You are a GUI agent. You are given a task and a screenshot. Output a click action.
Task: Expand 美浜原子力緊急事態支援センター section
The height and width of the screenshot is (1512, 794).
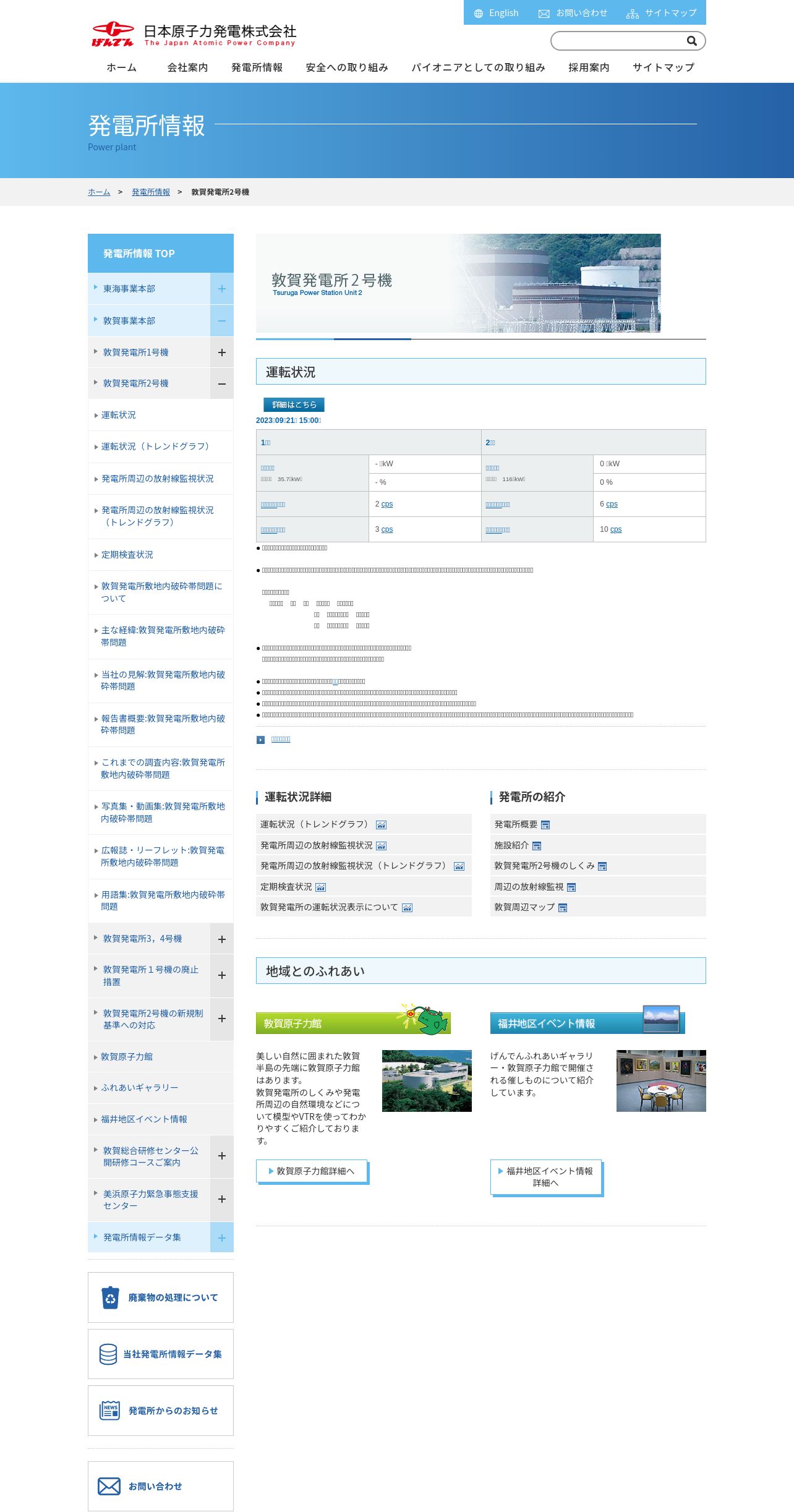tap(222, 1199)
